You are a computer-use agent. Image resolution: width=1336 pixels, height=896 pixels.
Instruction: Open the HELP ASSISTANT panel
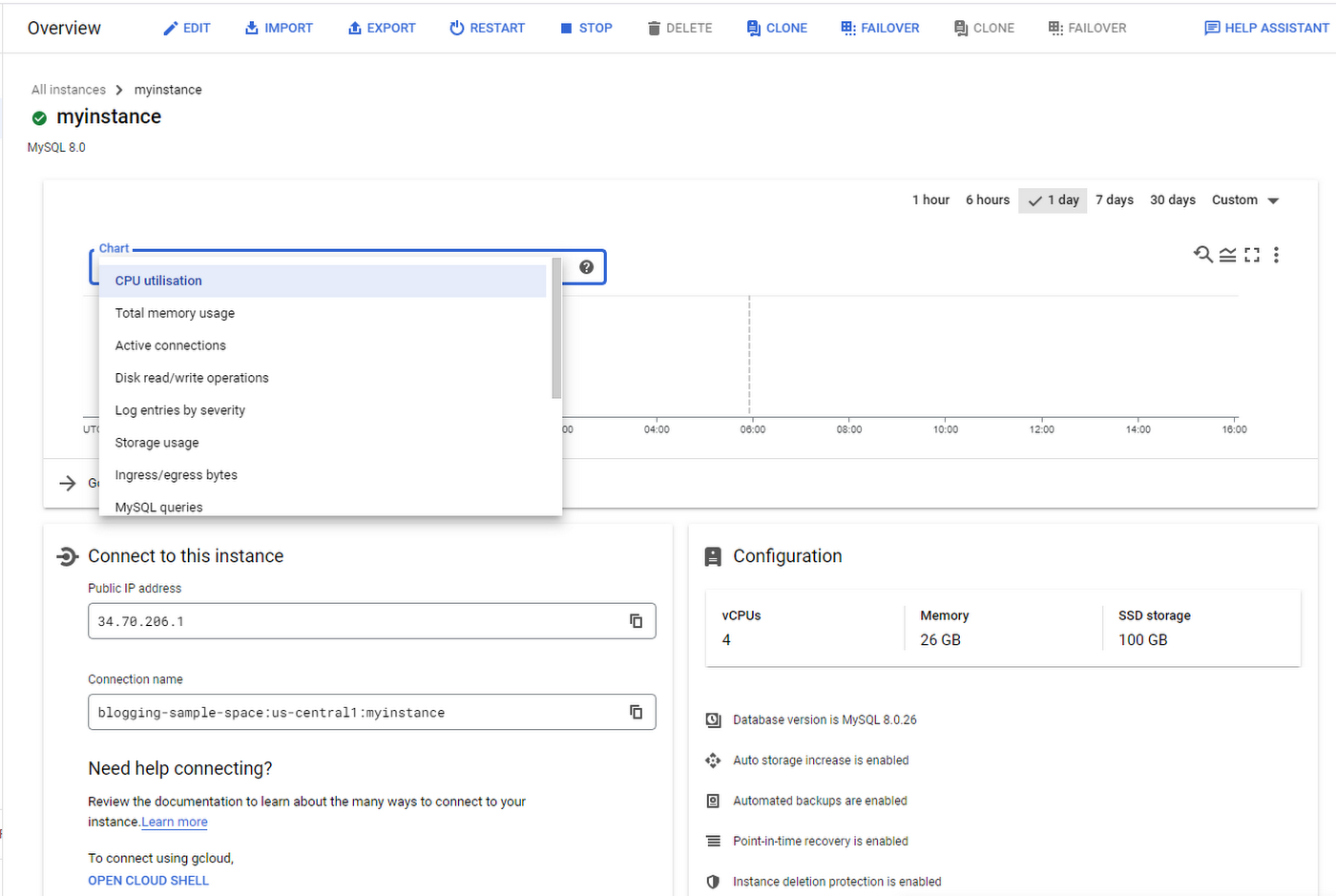[1266, 28]
